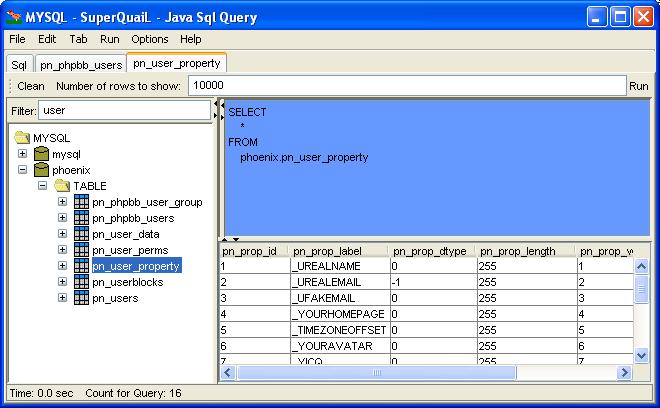Click the TABLE folder icon

(x=61, y=186)
